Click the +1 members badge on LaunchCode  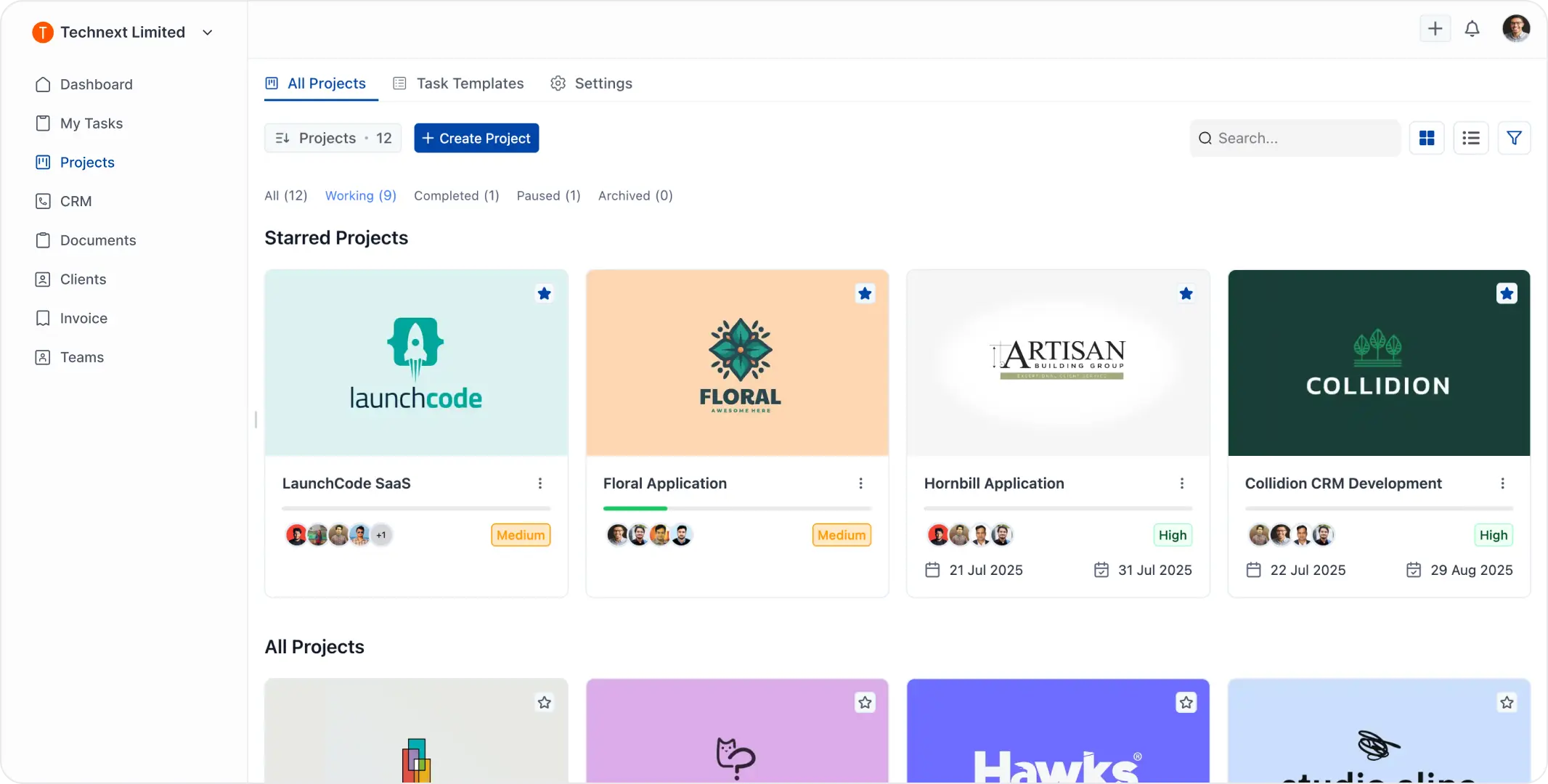pyautogui.click(x=381, y=535)
